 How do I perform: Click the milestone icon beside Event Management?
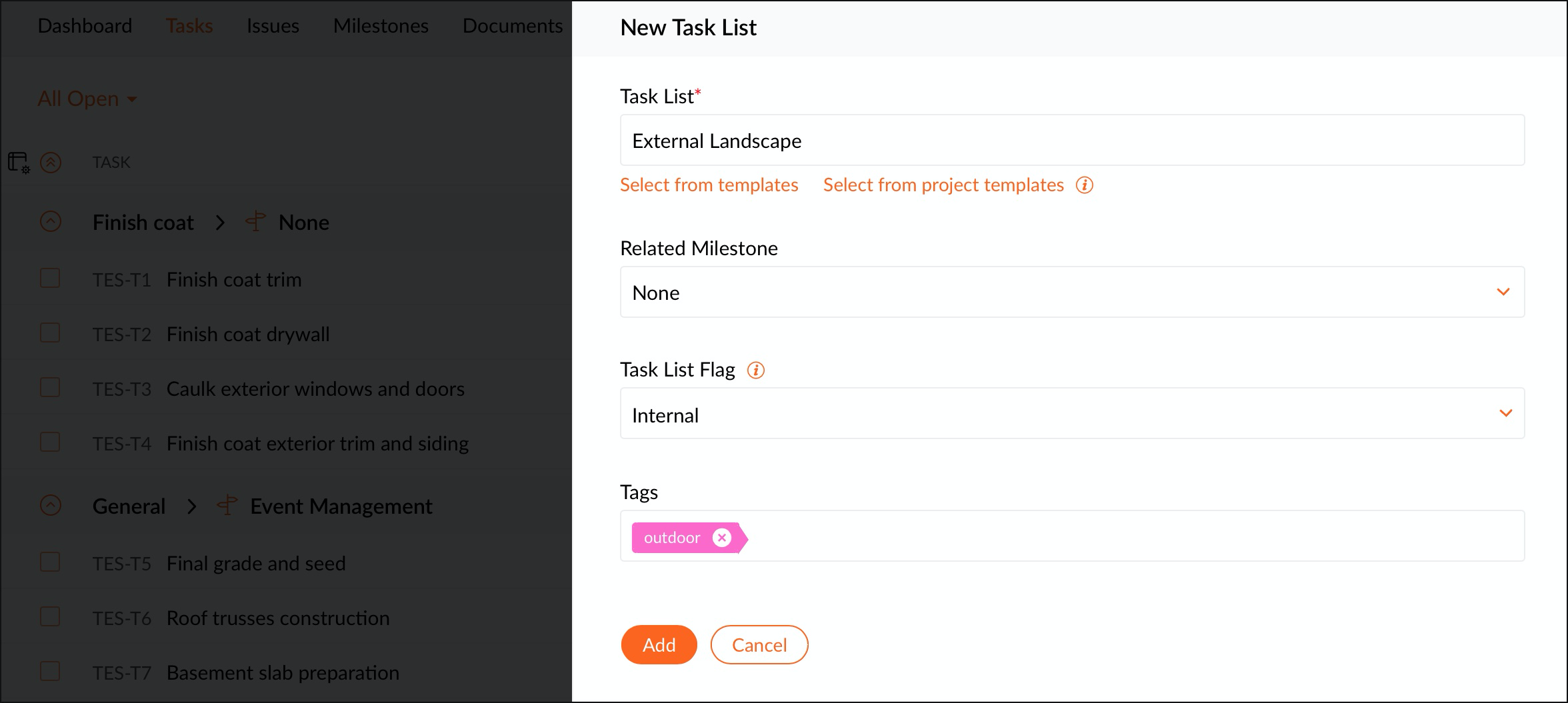click(227, 506)
